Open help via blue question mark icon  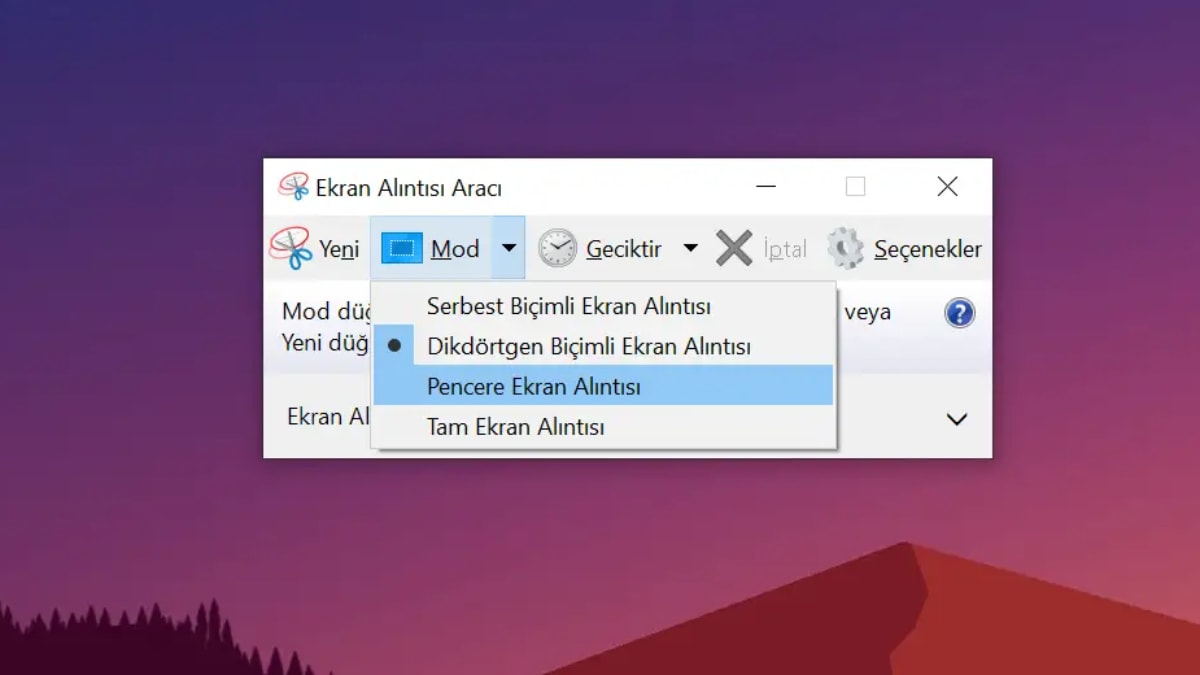click(x=959, y=314)
